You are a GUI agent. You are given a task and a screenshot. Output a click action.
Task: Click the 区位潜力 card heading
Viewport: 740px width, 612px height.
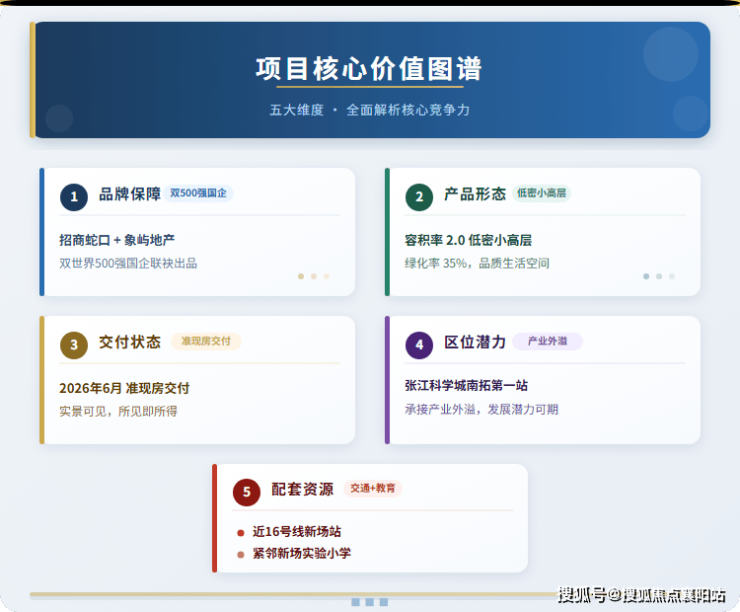point(475,342)
